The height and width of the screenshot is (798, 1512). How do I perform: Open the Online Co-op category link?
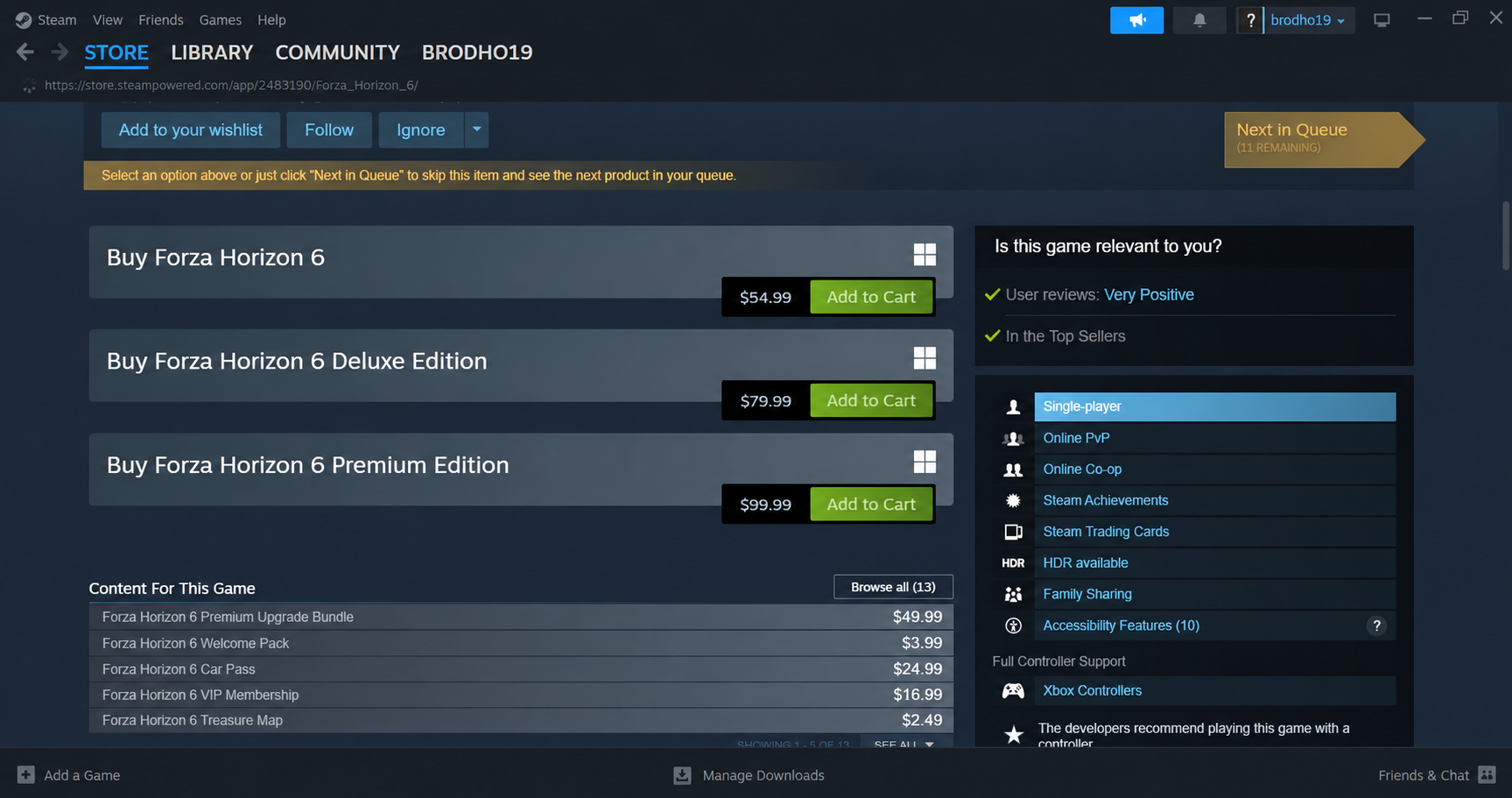[x=1215, y=470]
